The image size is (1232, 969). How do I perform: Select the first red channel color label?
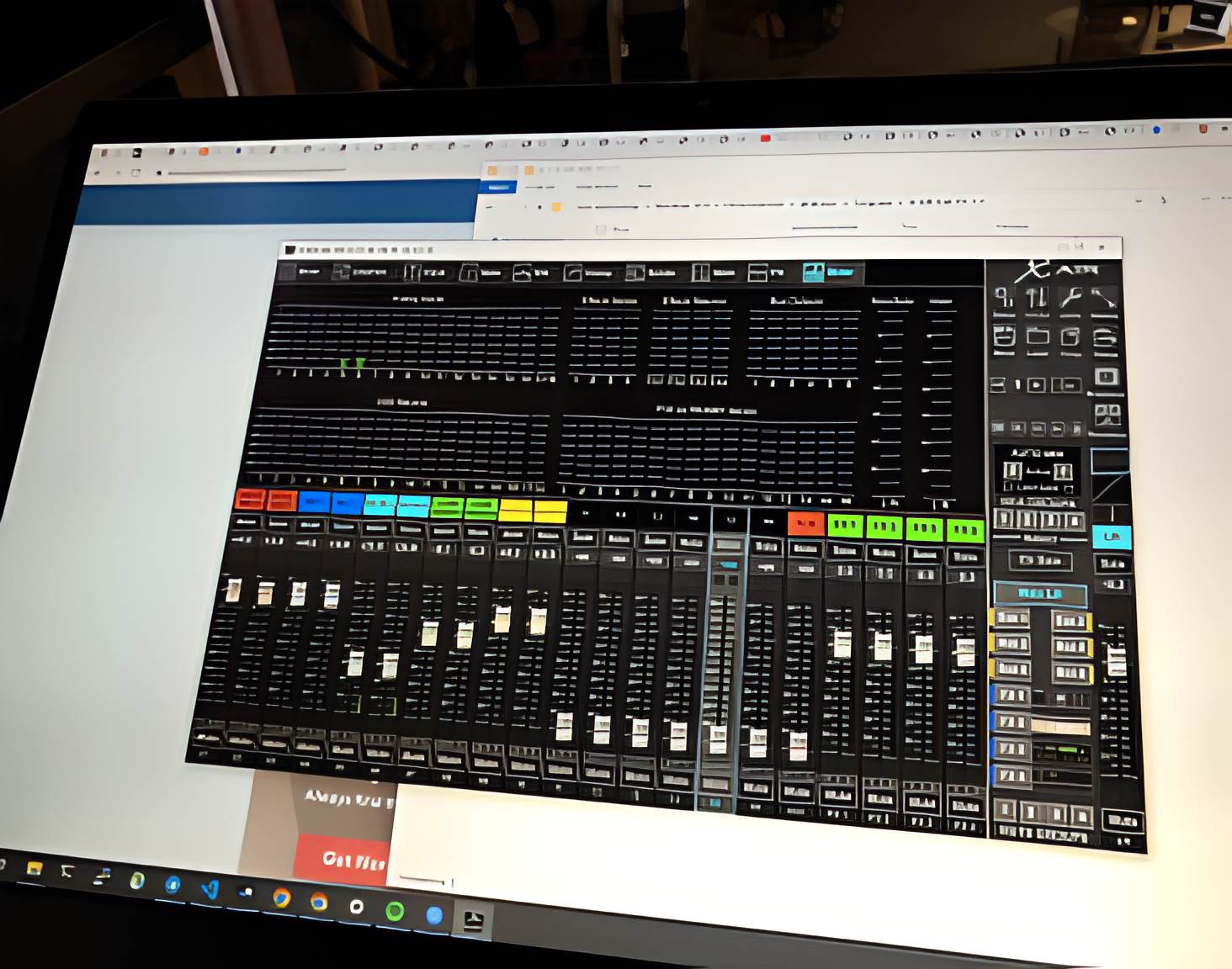coord(251,500)
